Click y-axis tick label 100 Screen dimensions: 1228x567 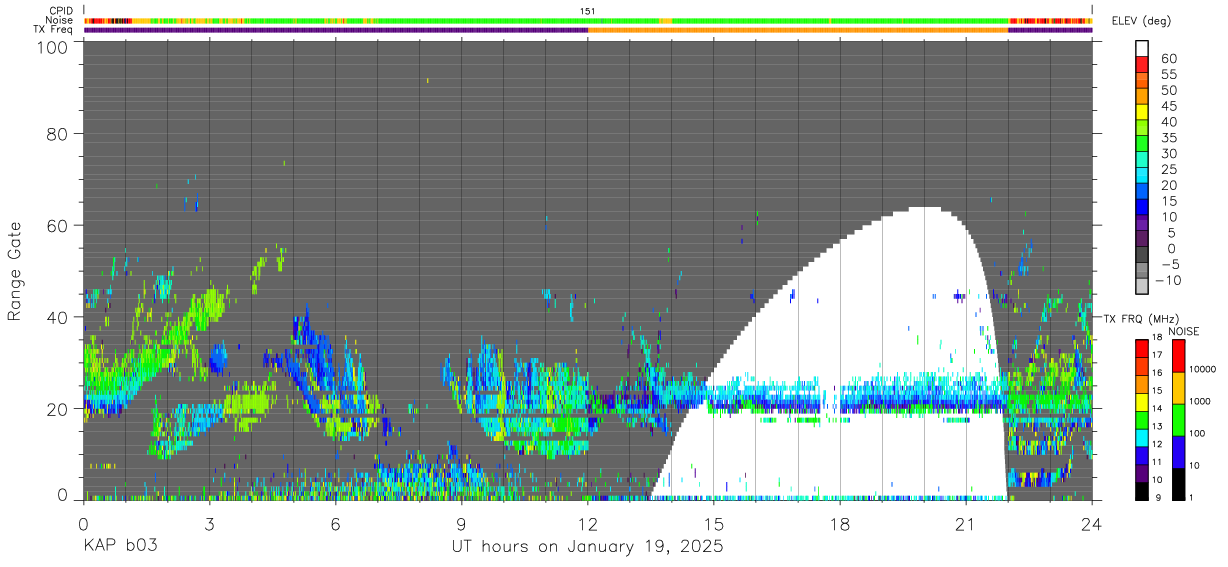click(53, 47)
